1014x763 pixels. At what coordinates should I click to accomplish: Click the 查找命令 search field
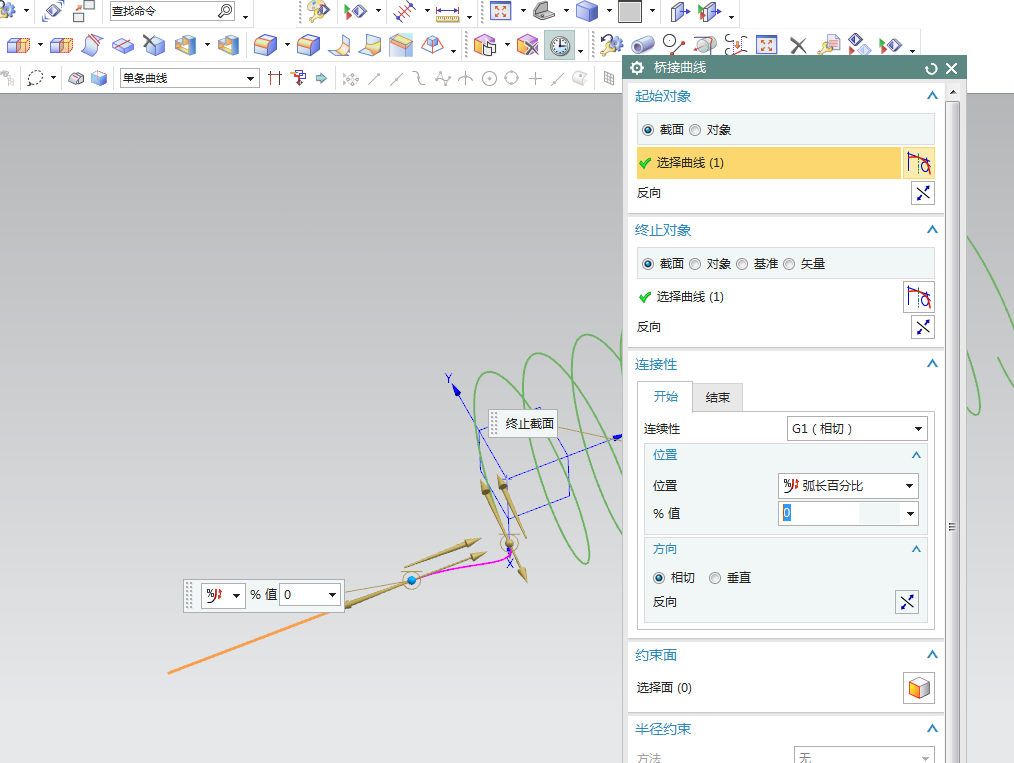tap(172, 11)
